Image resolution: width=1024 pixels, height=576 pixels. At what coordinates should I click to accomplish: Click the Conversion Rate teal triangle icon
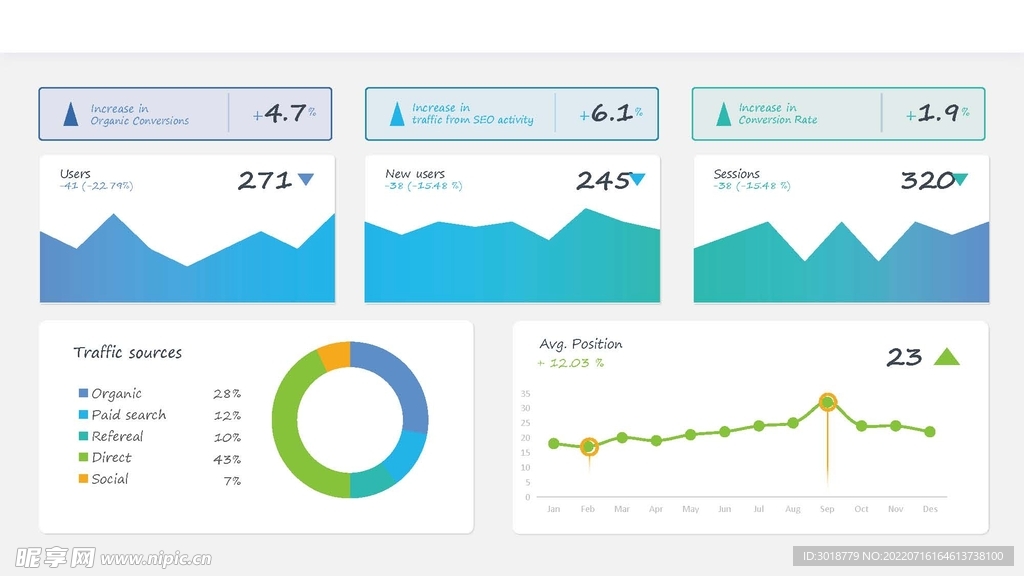point(724,115)
